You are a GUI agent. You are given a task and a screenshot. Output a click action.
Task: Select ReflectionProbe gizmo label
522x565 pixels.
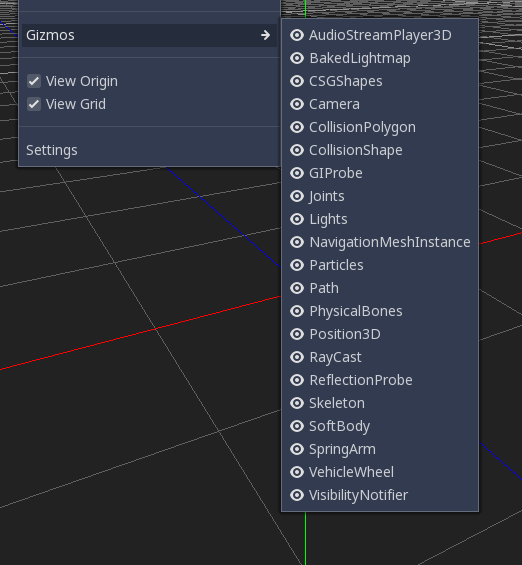(361, 380)
